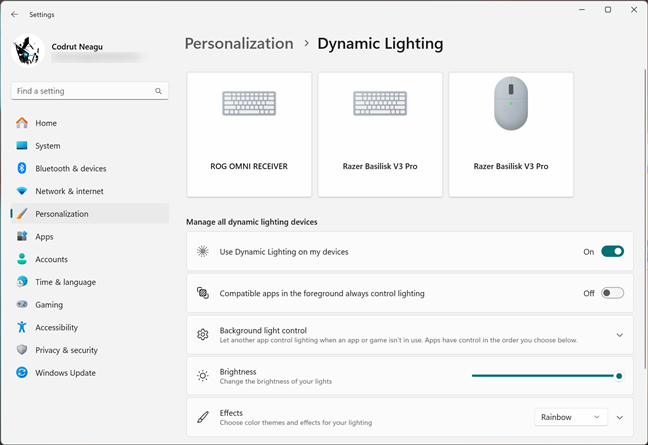Open ROG OMNI RECEIVER device card
This screenshot has width=648, height=445.
pyautogui.click(x=249, y=135)
